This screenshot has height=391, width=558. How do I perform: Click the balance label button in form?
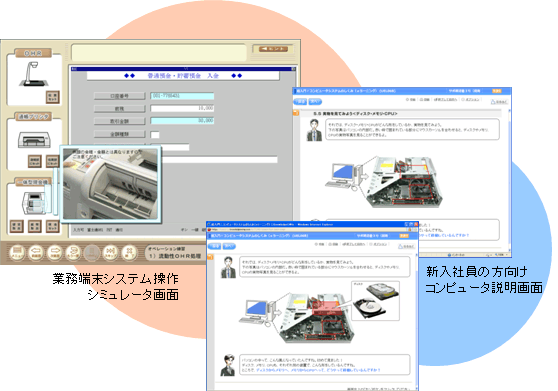coord(120,109)
